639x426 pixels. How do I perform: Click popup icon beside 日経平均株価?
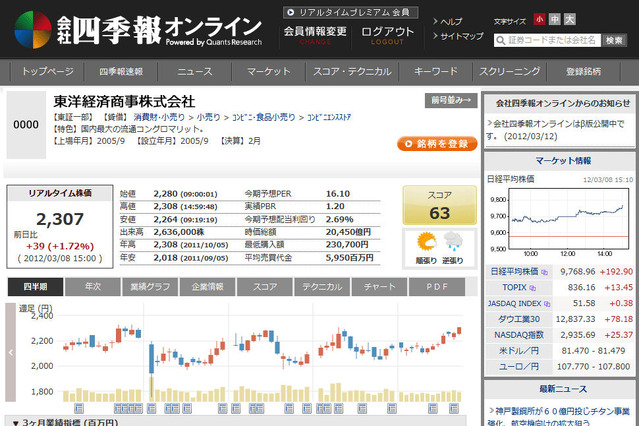(x=544, y=272)
